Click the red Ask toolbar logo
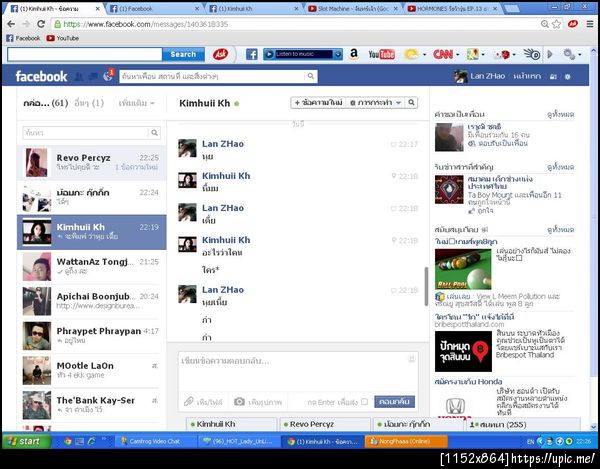 (220, 54)
